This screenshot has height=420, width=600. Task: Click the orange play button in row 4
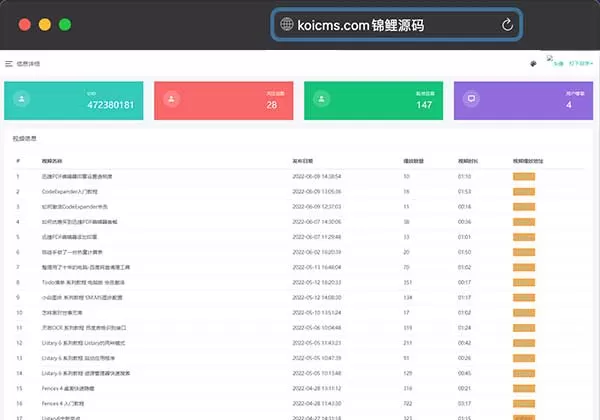[x=524, y=222]
